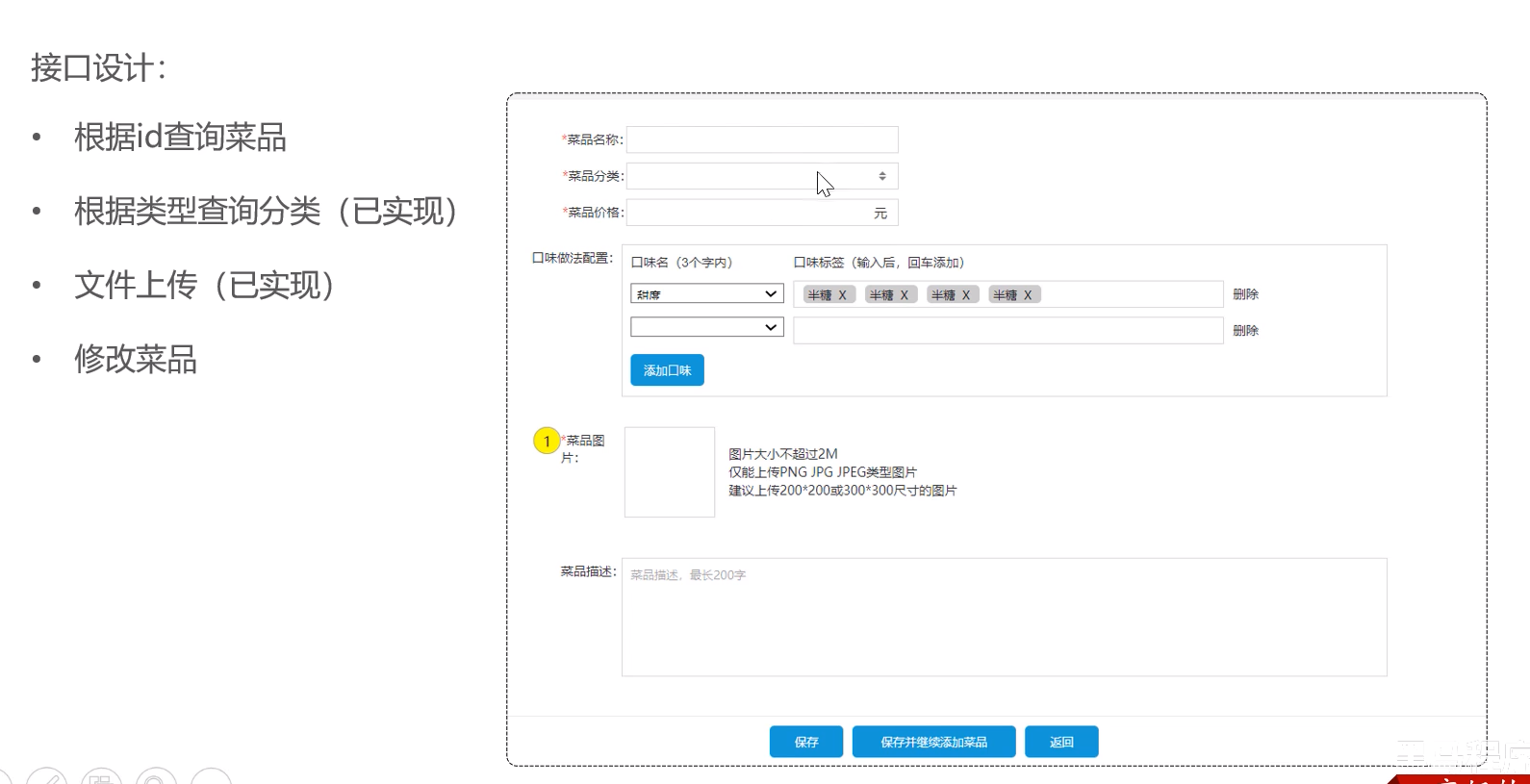Focus the 菜品名称 name input field
1530x784 pixels.
(x=762, y=139)
